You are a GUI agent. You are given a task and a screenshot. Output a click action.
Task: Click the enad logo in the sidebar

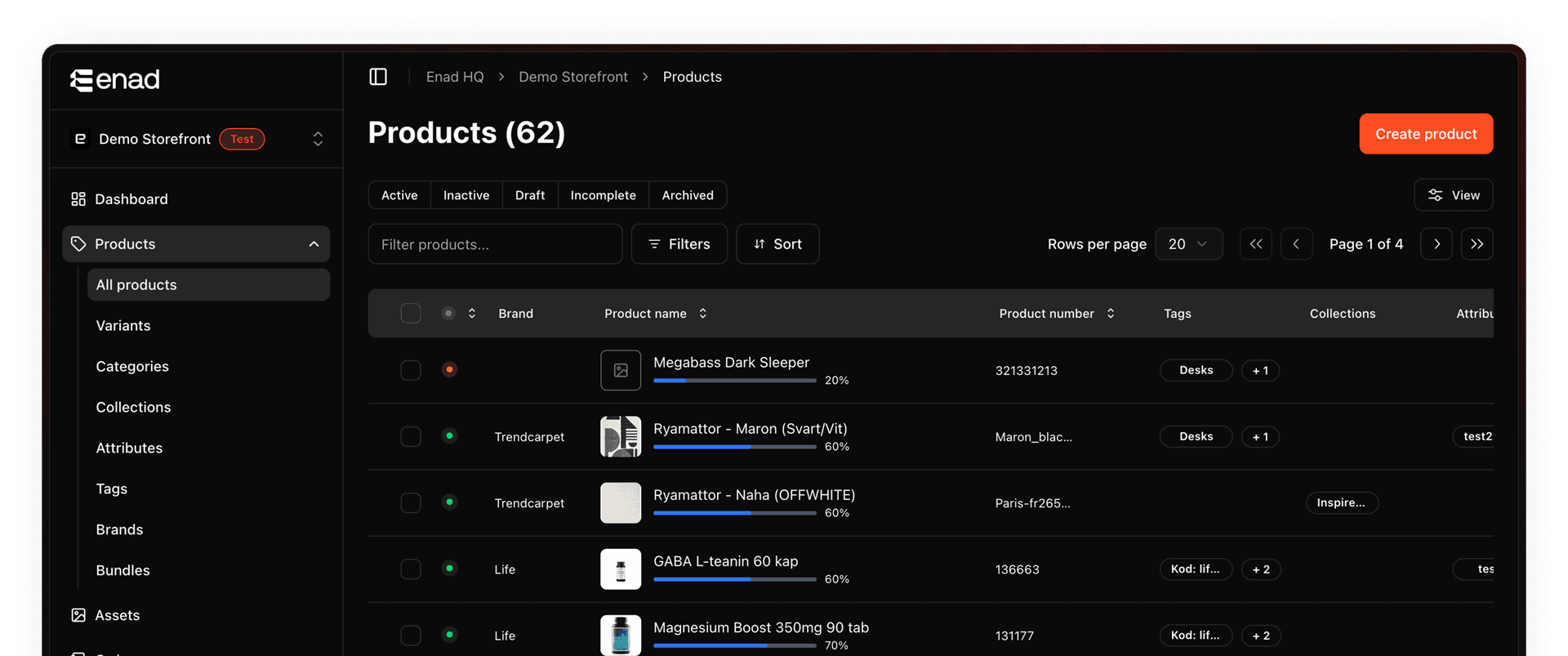pyautogui.click(x=115, y=80)
